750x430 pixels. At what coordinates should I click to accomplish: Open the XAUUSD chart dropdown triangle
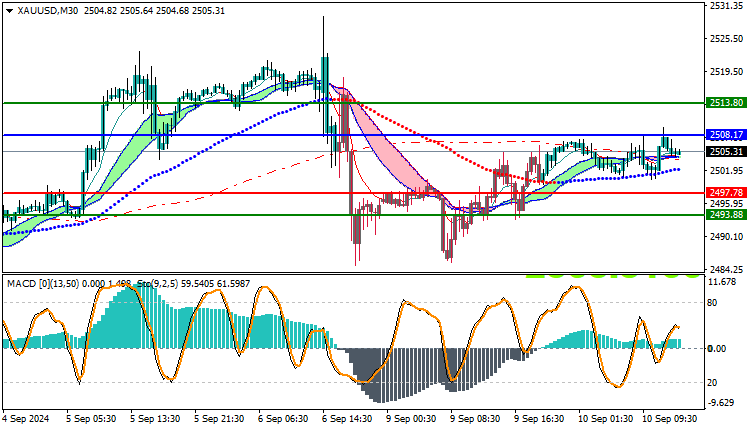(10, 11)
